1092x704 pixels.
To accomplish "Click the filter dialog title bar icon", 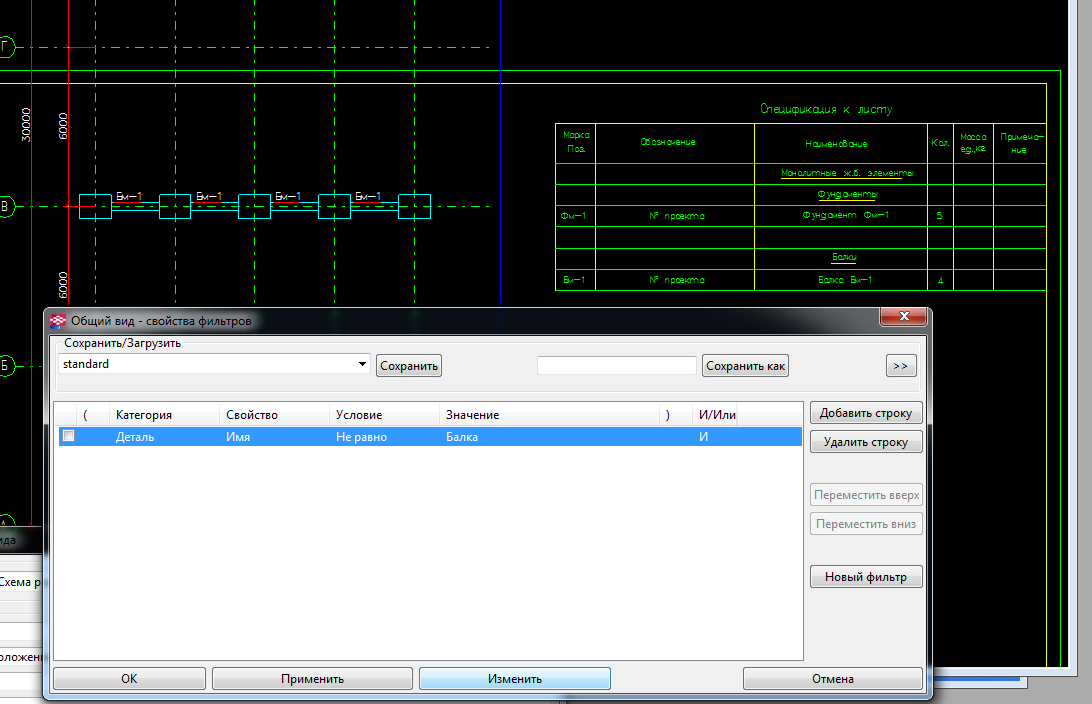I will 58,321.
